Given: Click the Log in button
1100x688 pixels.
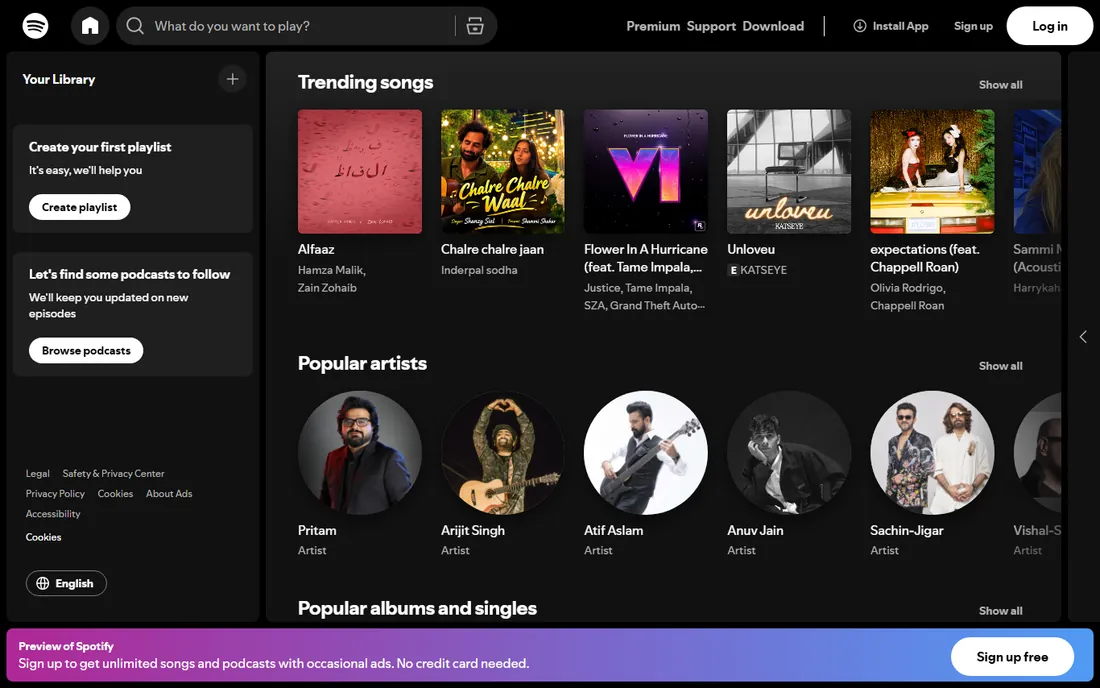Looking at the screenshot, I should pos(1049,26).
